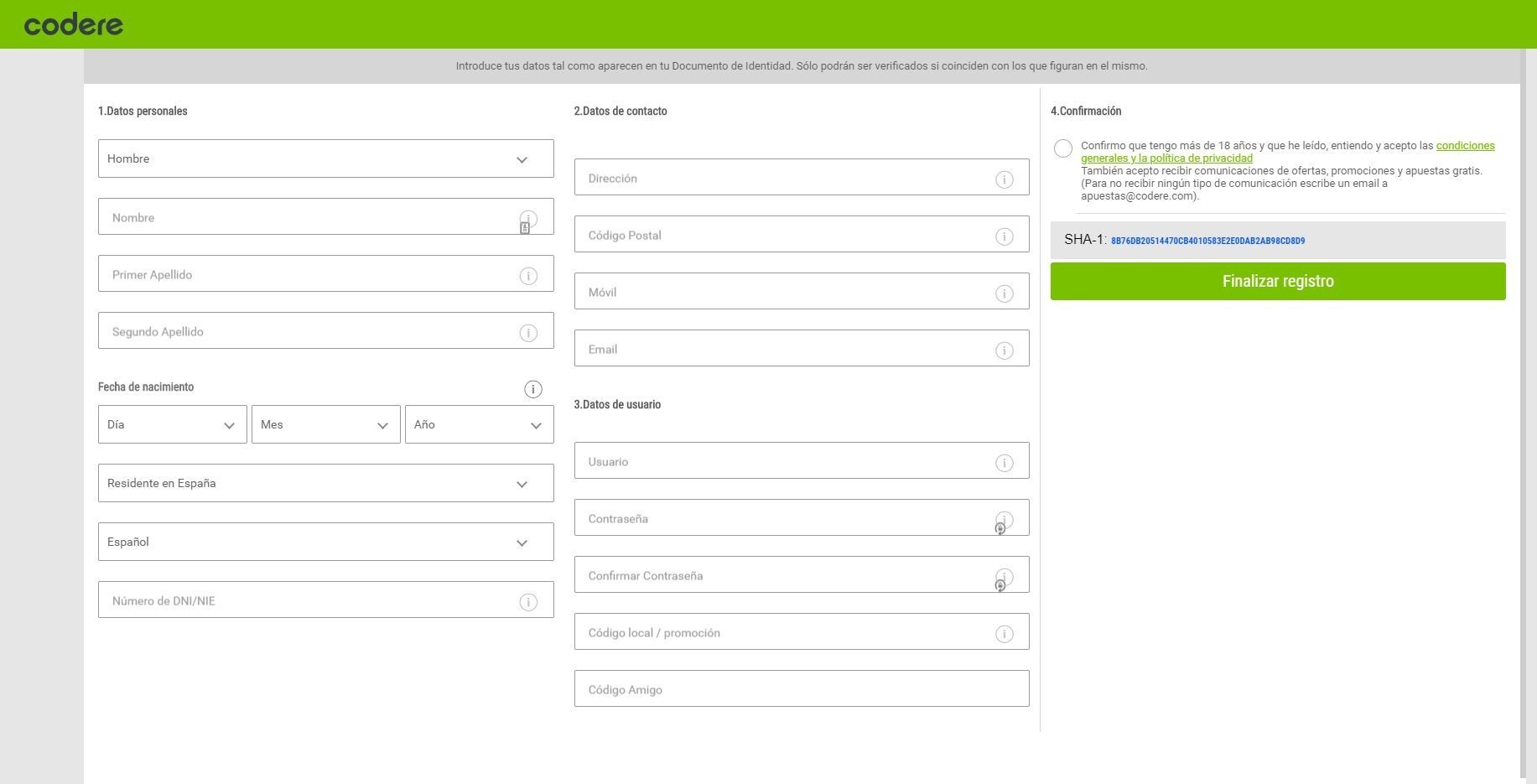Image resolution: width=1537 pixels, height=784 pixels.
Task: Open the condiciones generales link
Action: coord(1466,145)
